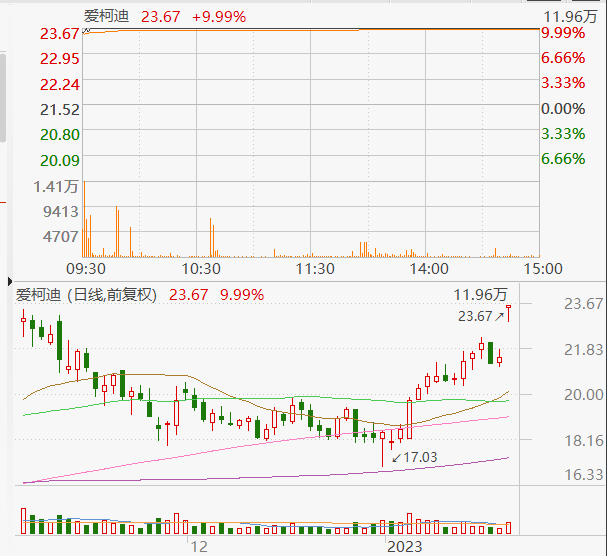Viewport: 607px width, 556px height.
Task: Click the 14:00 time axis label
Action: [429, 269]
